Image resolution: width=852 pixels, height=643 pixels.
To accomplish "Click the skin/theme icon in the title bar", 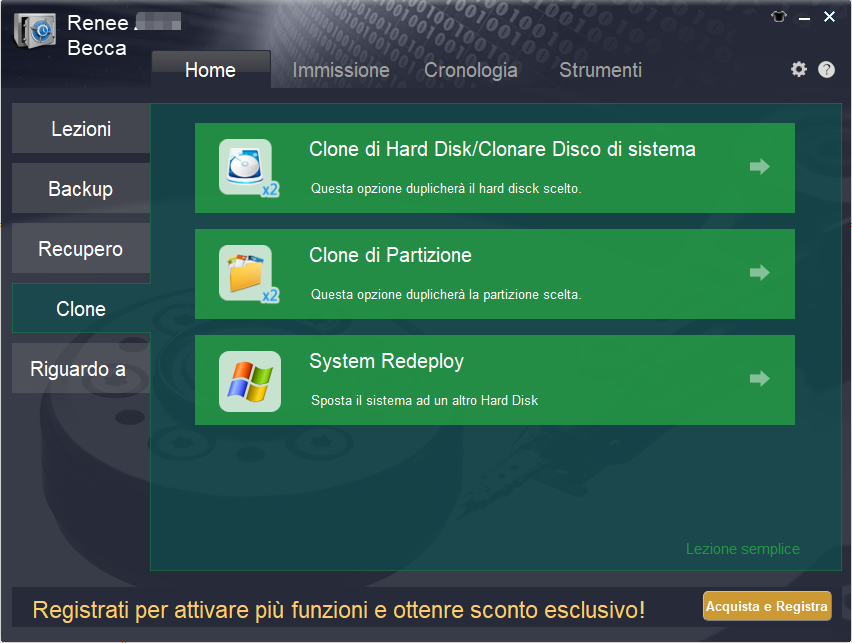I will tap(778, 16).
